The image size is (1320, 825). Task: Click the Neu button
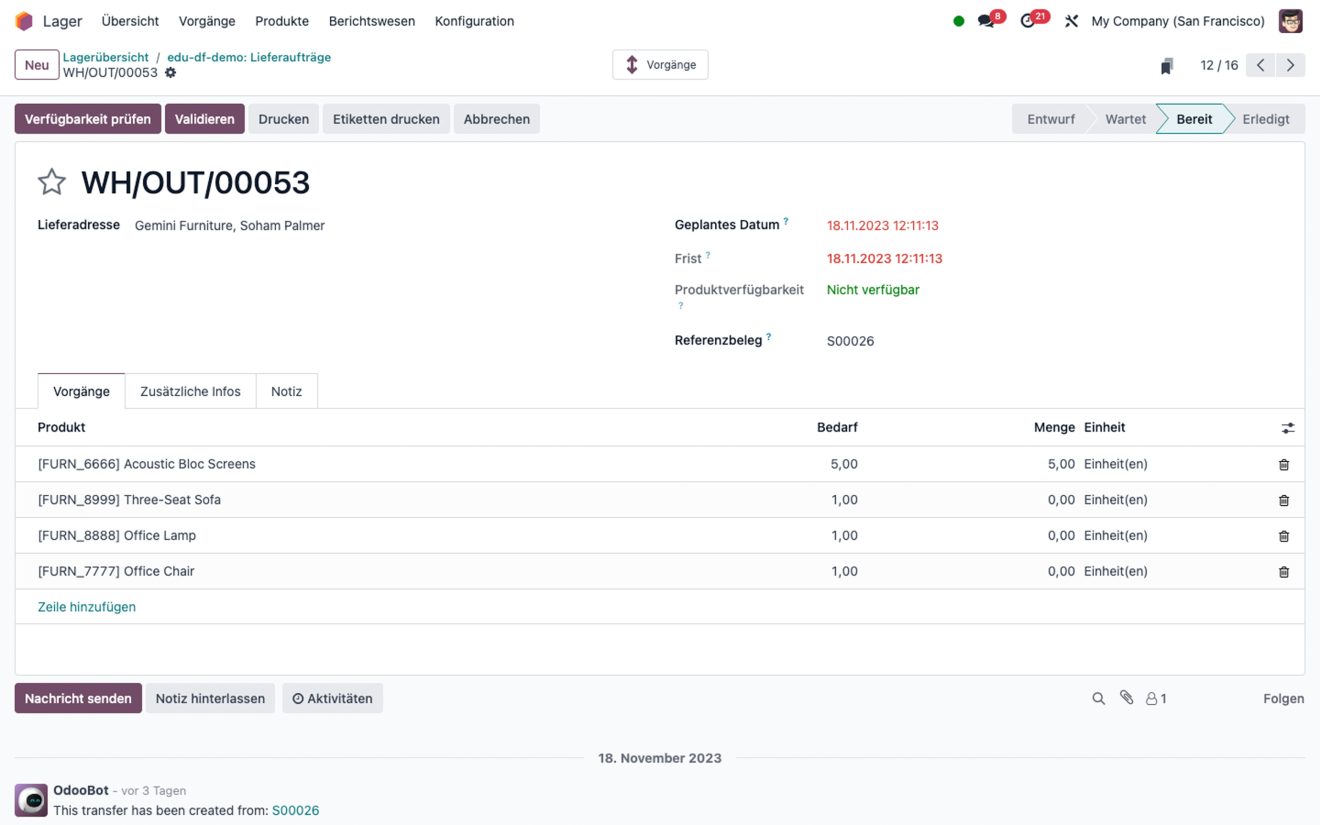point(37,65)
